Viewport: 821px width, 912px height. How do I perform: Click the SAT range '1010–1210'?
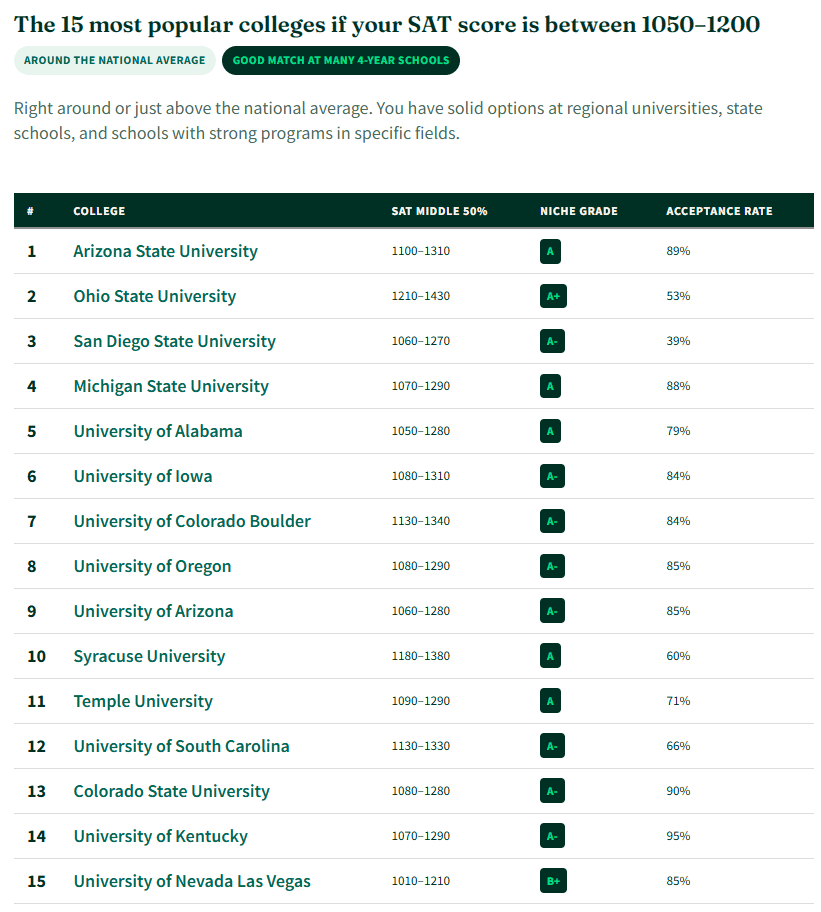(x=420, y=881)
